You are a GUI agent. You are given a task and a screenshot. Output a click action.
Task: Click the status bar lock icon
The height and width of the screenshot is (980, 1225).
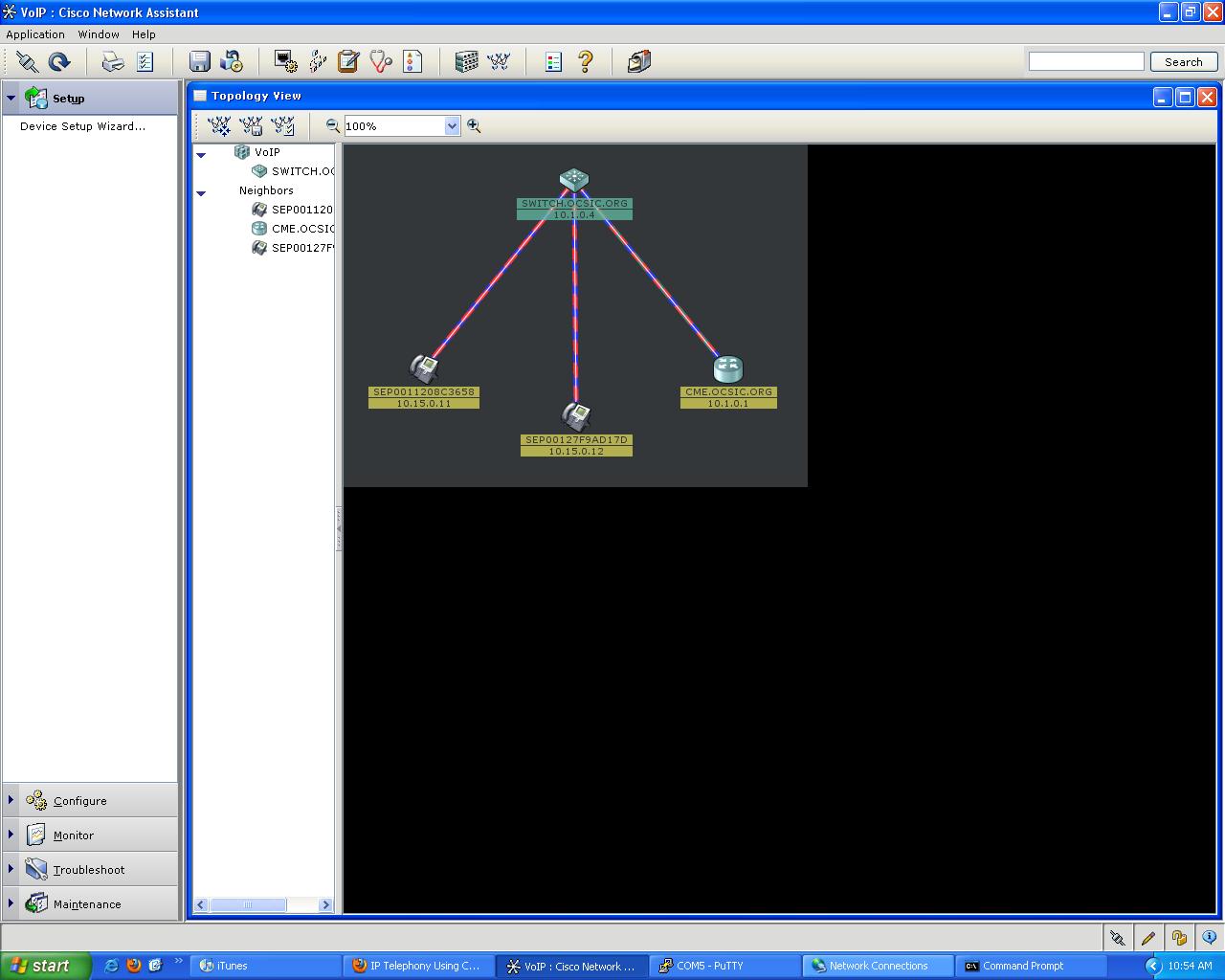(1179, 938)
